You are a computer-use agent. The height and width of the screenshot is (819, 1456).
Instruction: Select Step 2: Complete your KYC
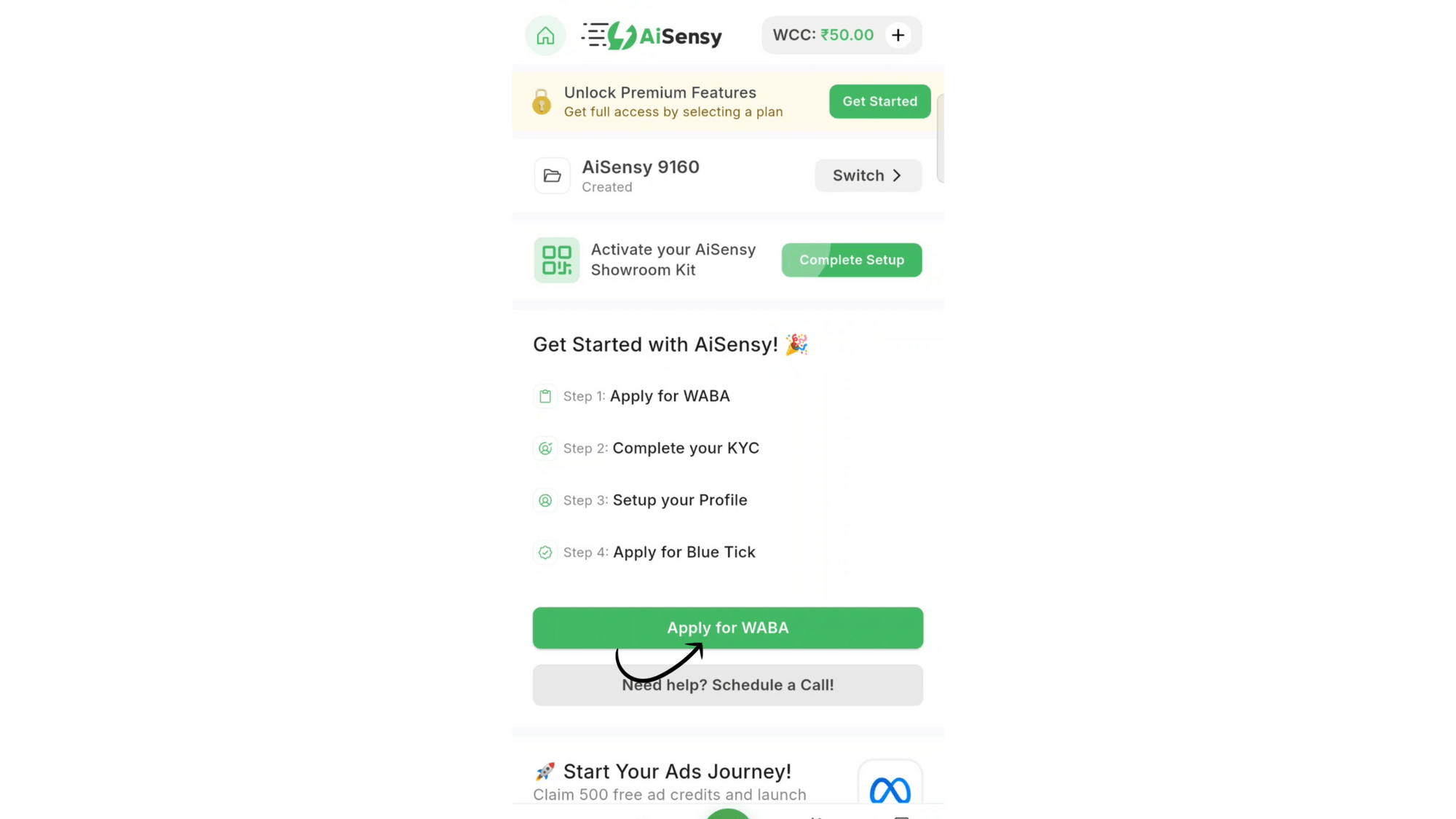pos(661,448)
